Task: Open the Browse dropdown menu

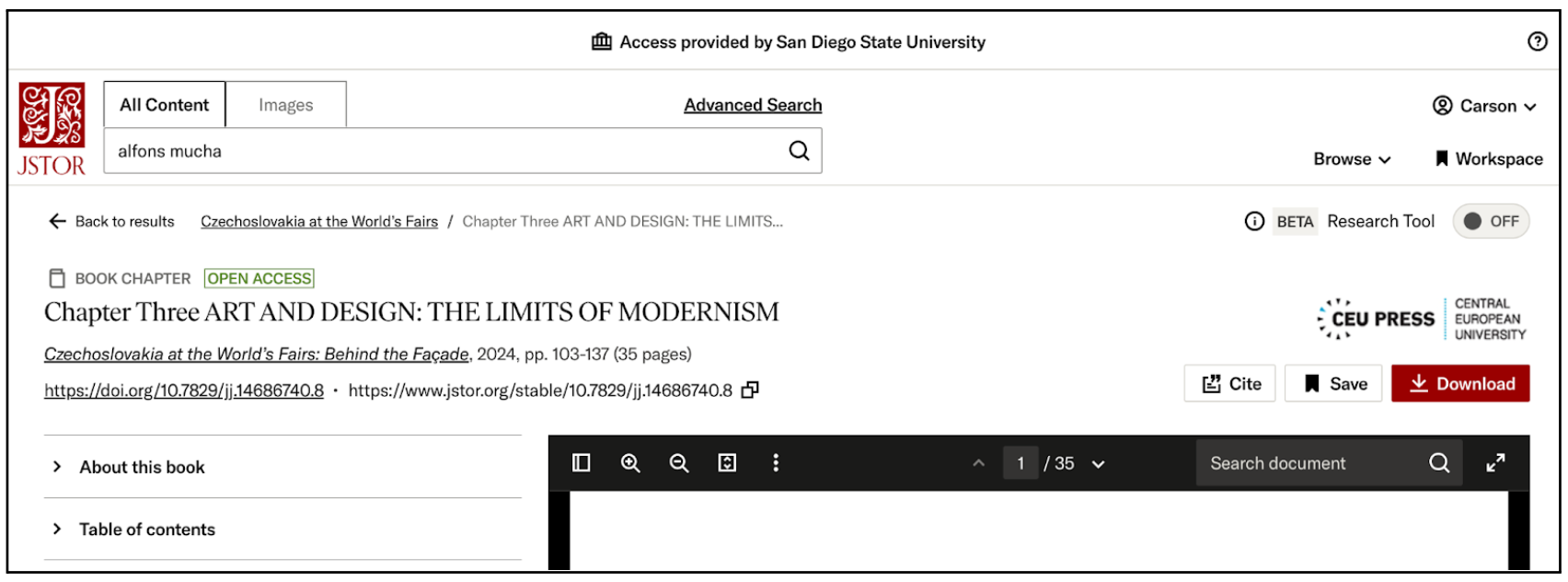Action: (1352, 159)
